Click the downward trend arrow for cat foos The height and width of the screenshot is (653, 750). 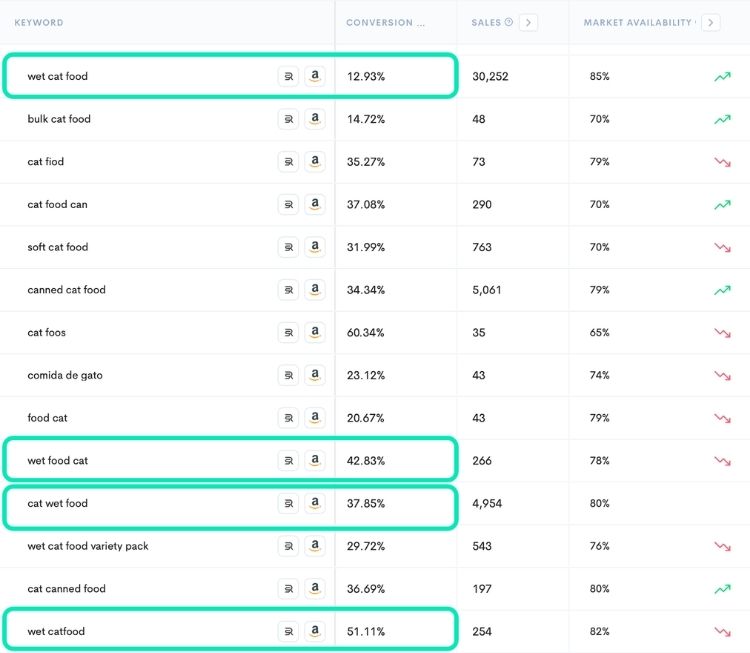(722, 333)
